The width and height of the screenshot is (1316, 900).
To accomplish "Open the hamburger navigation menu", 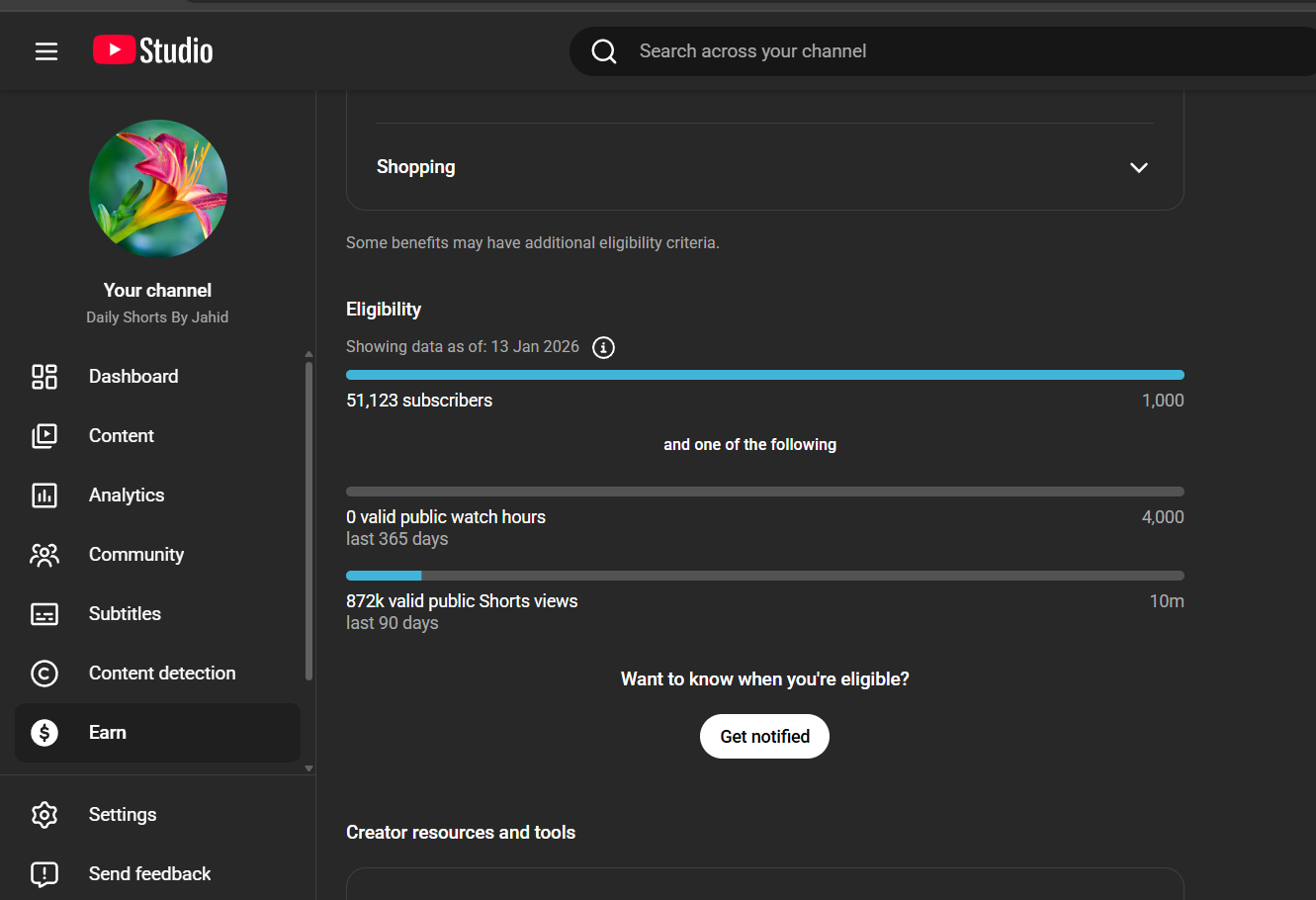I will pyautogui.click(x=46, y=51).
